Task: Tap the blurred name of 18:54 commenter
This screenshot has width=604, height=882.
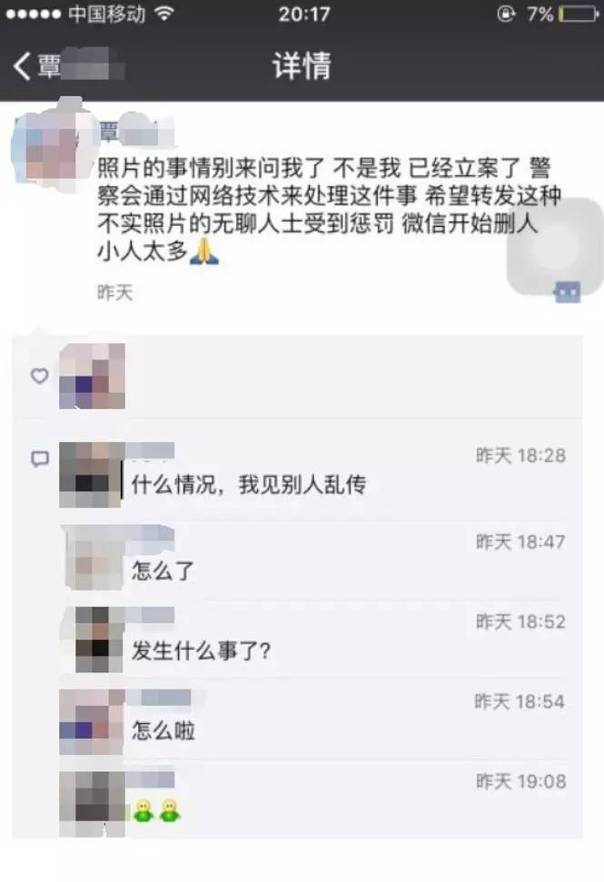Action: point(159,698)
